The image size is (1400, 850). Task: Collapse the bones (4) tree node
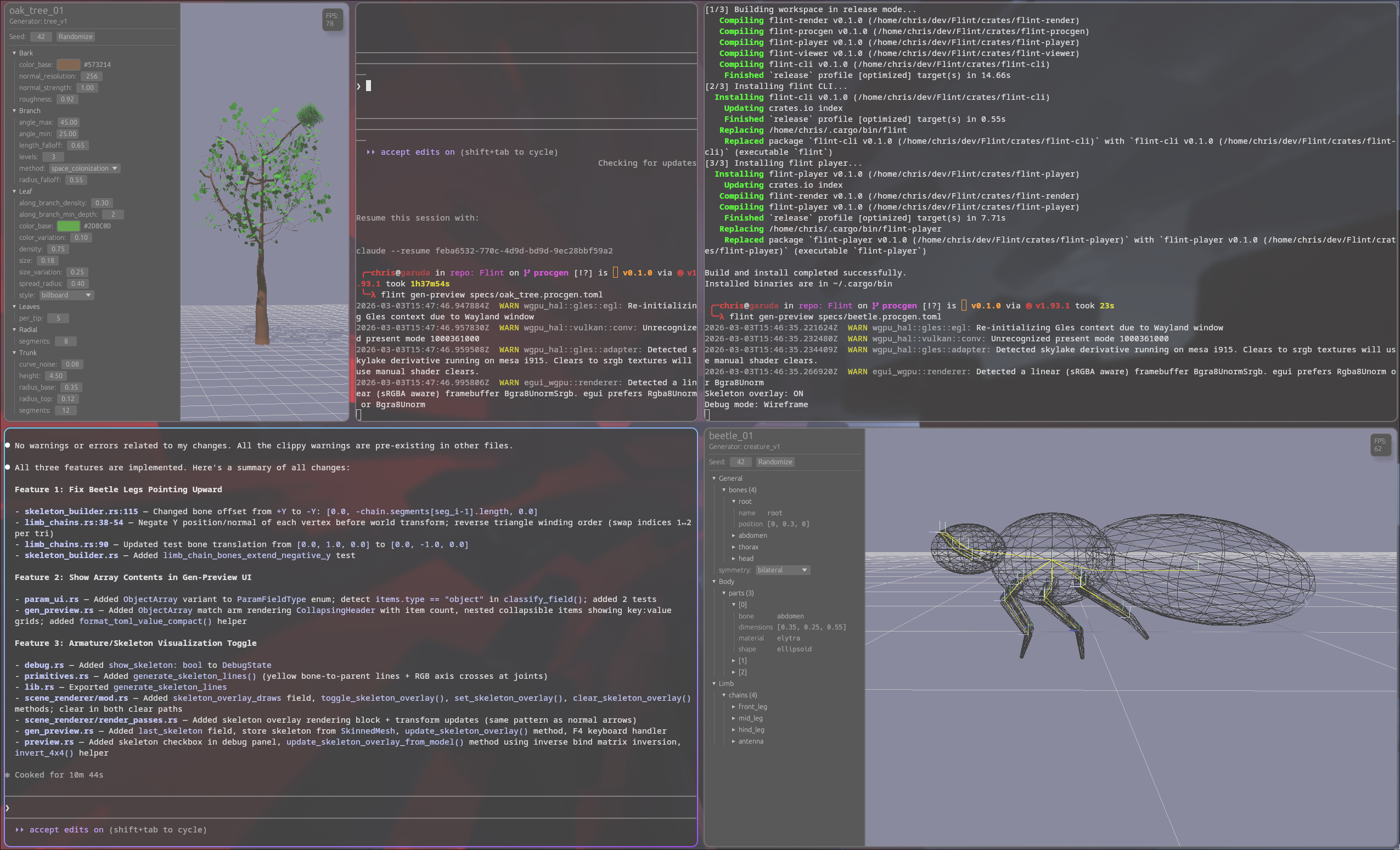click(x=724, y=490)
